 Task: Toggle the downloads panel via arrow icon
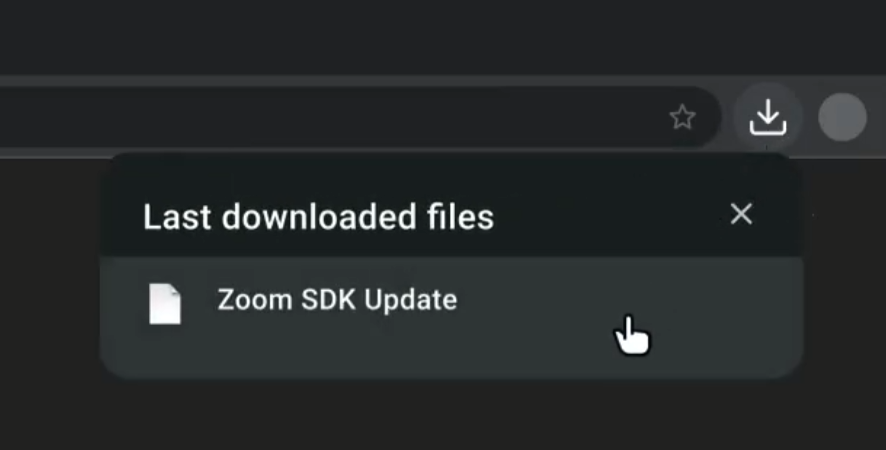767,117
